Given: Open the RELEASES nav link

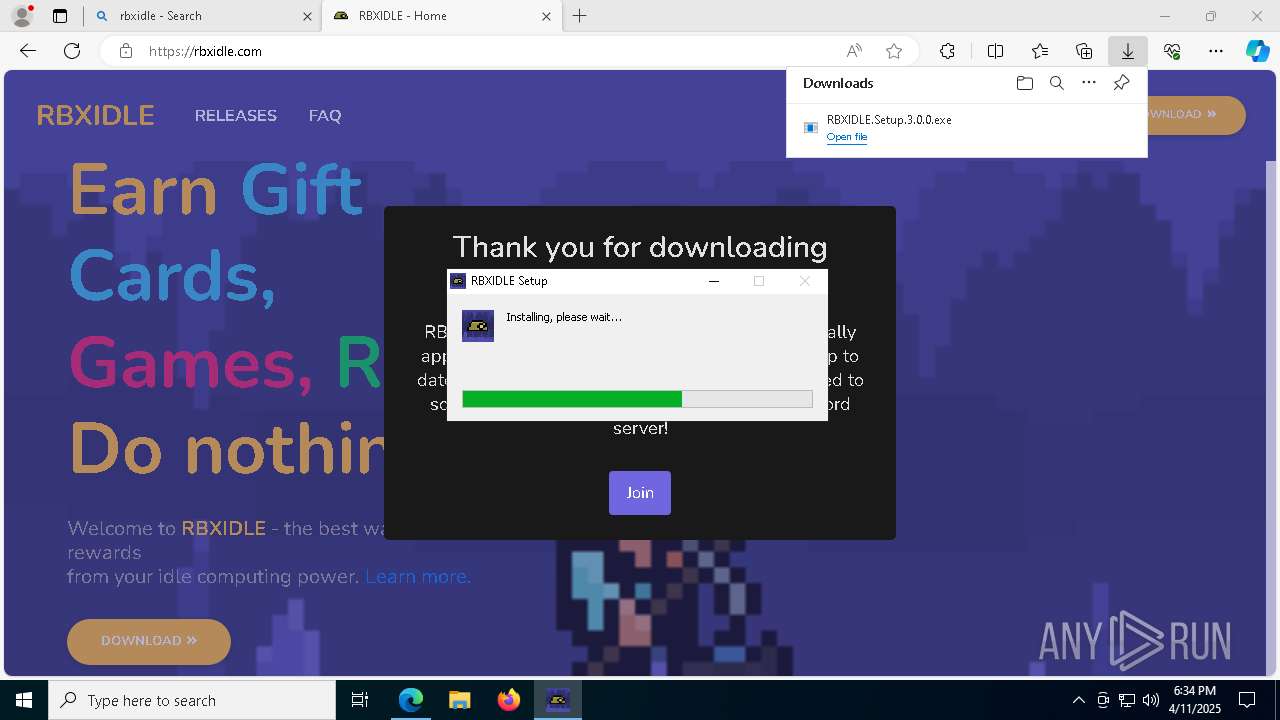Looking at the screenshot, I should 236,116.
